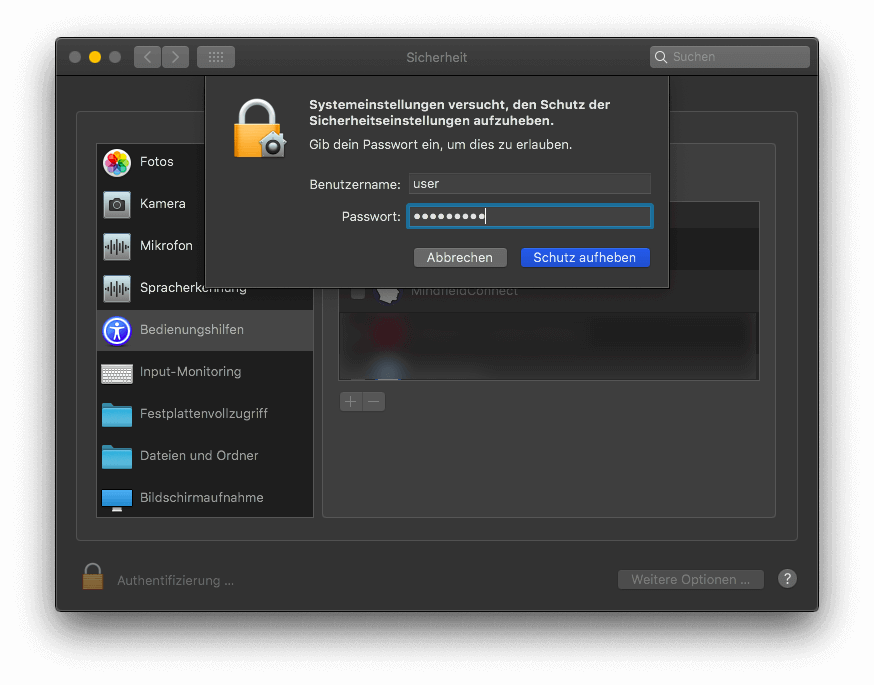
Task: Open Festplattenvollzugriff folder icon
Action: tap(117, 414)
